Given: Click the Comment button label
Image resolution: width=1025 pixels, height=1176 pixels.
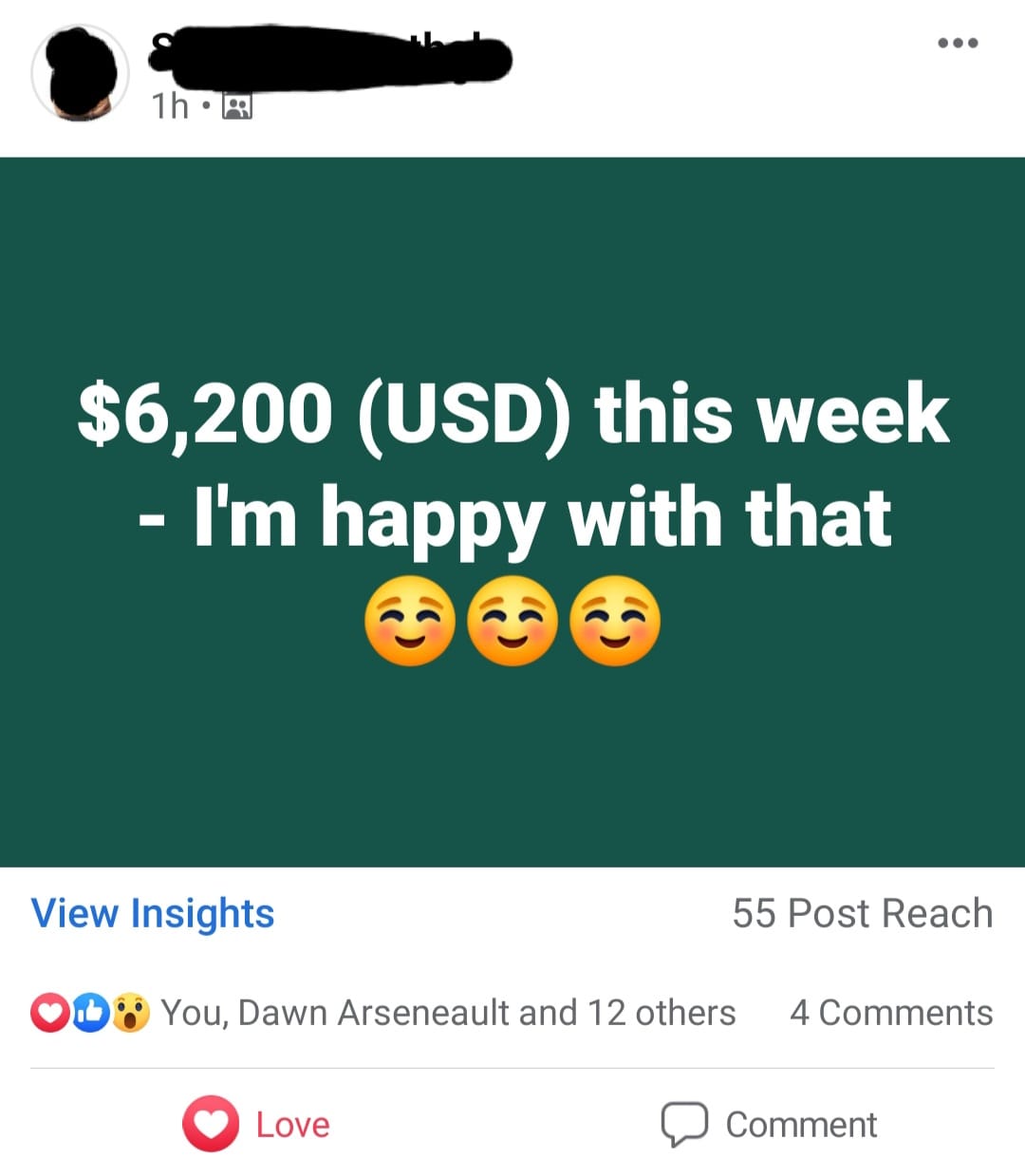Looking at the screenshot, I should click(x=801, y=1125).
